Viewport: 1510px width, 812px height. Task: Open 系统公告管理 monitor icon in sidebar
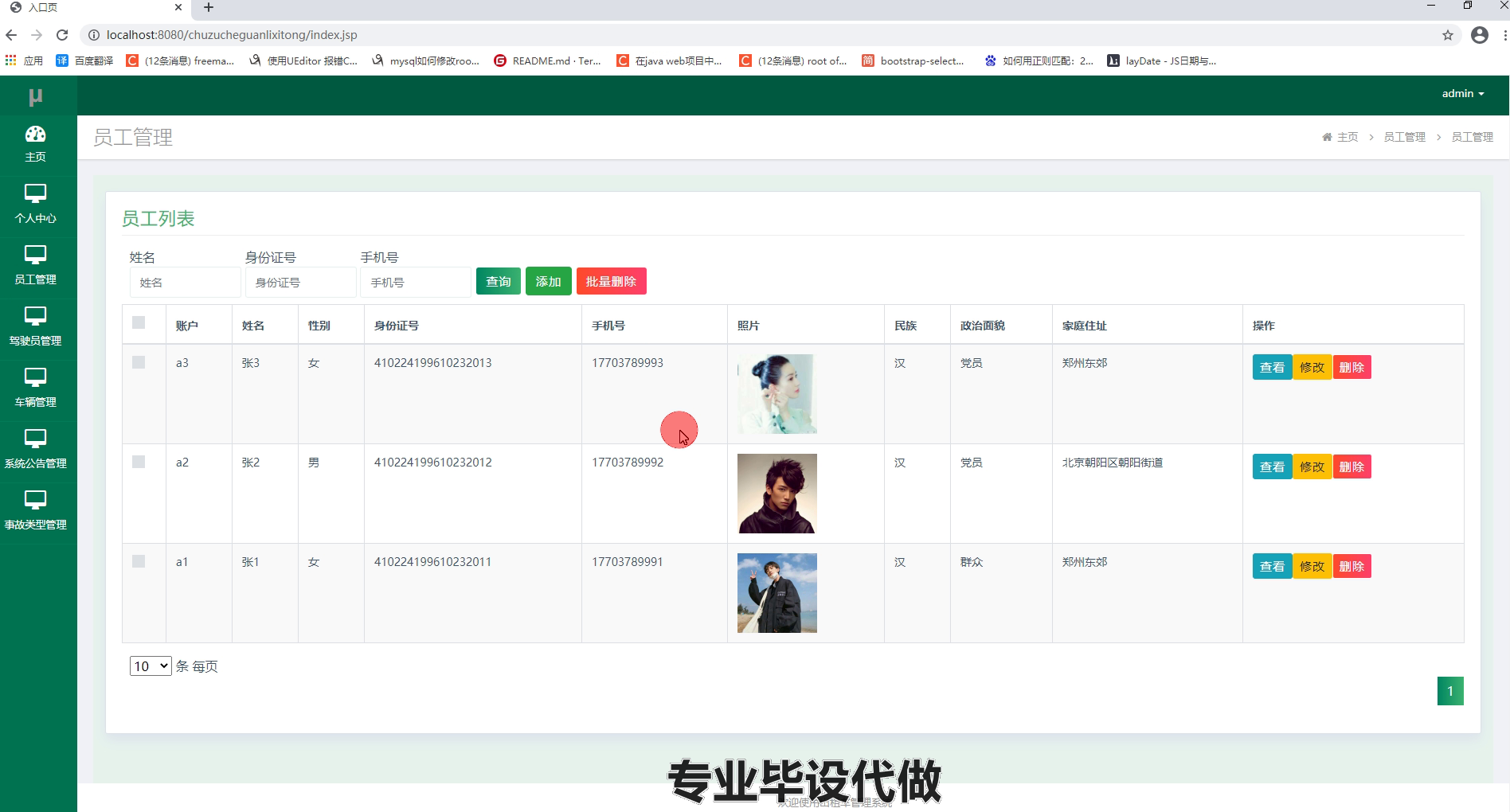[36, 439]
